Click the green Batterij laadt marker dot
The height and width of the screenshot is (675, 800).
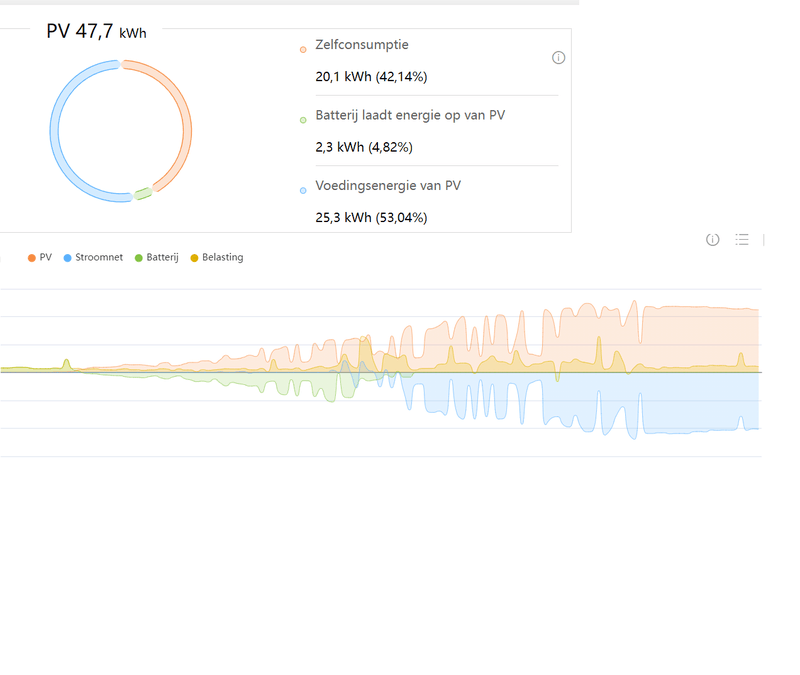[x=303, y=120]
